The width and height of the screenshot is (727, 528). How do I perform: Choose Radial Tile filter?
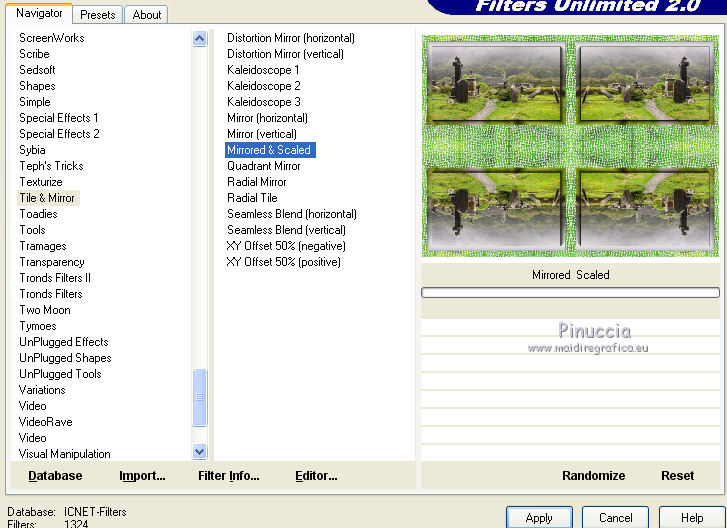pyautogui.click(x=252, y=198)
